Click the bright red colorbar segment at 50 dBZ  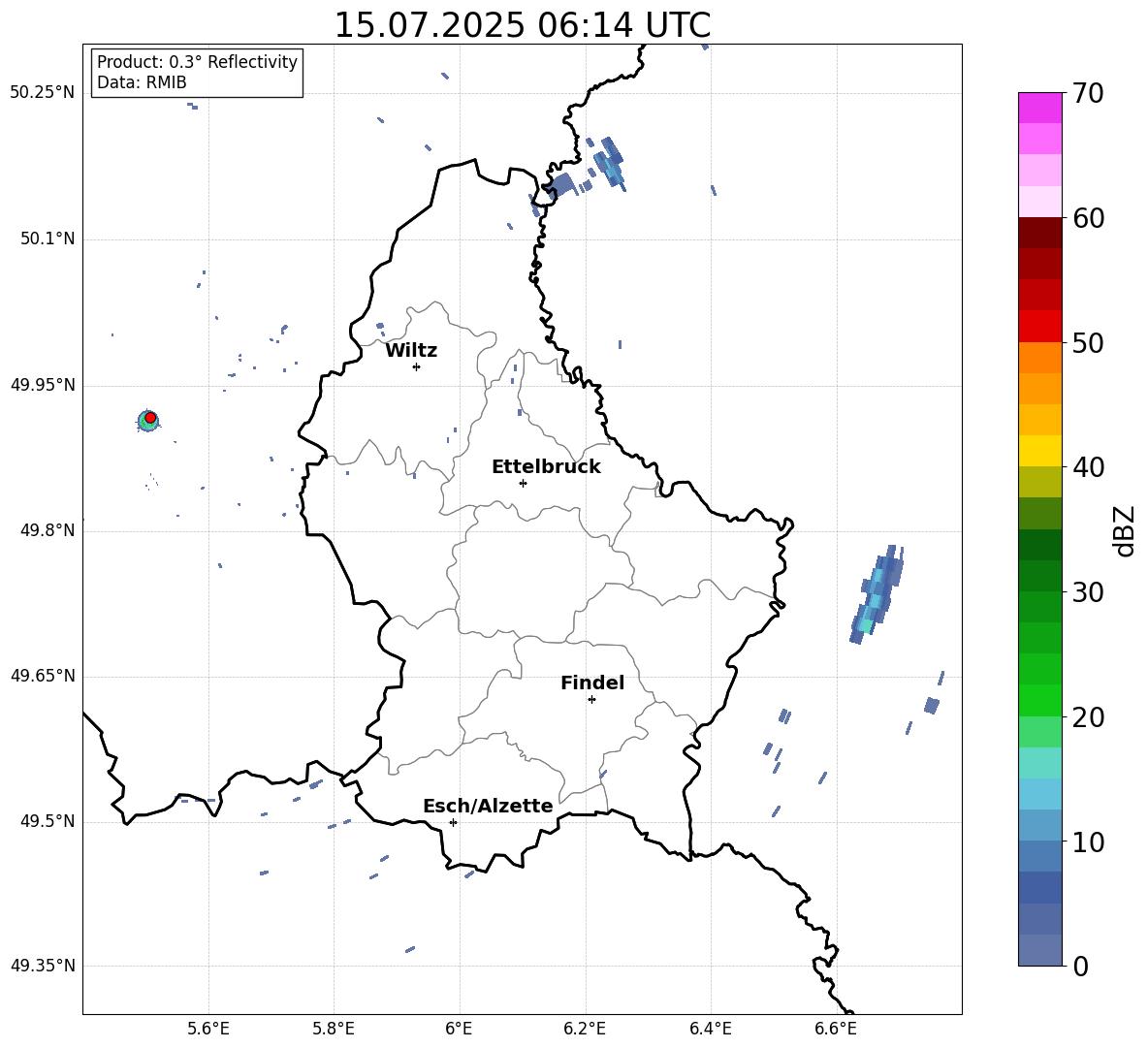pos(1039,327)
